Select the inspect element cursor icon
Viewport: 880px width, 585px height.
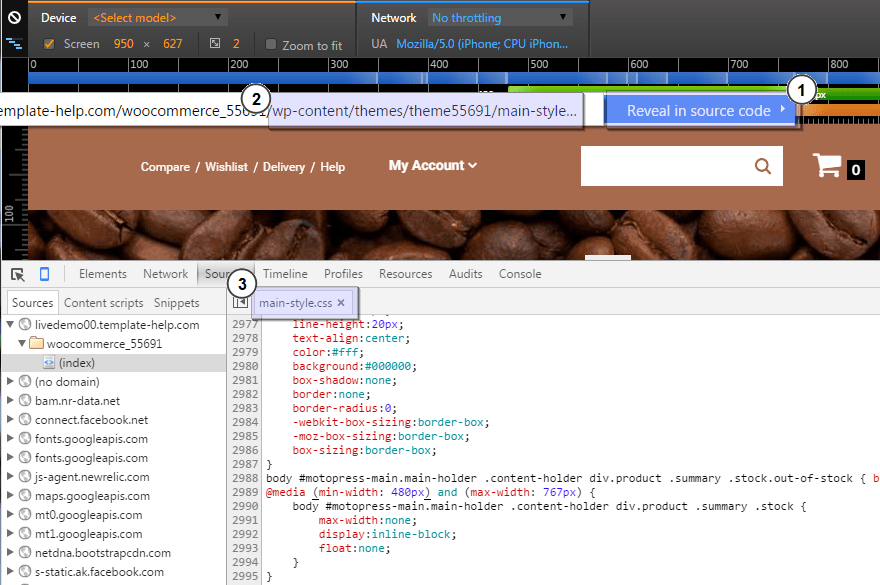[17, 273]
